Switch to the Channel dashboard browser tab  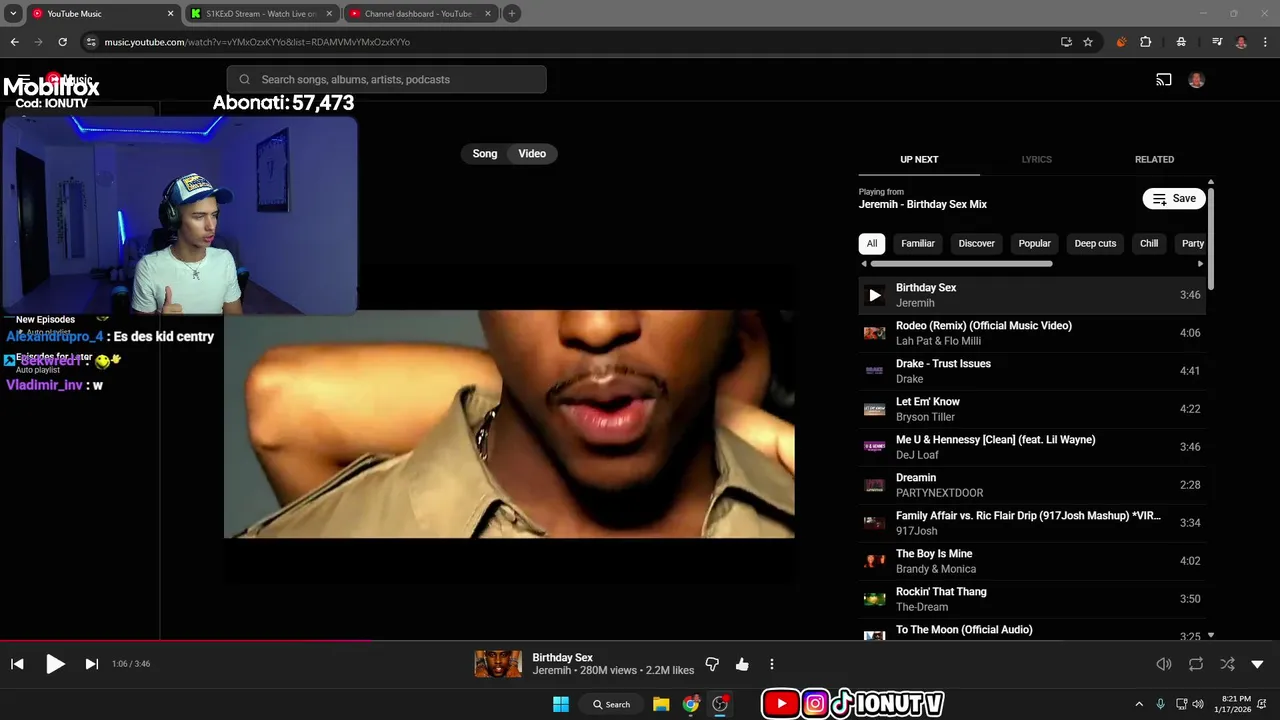418,14
